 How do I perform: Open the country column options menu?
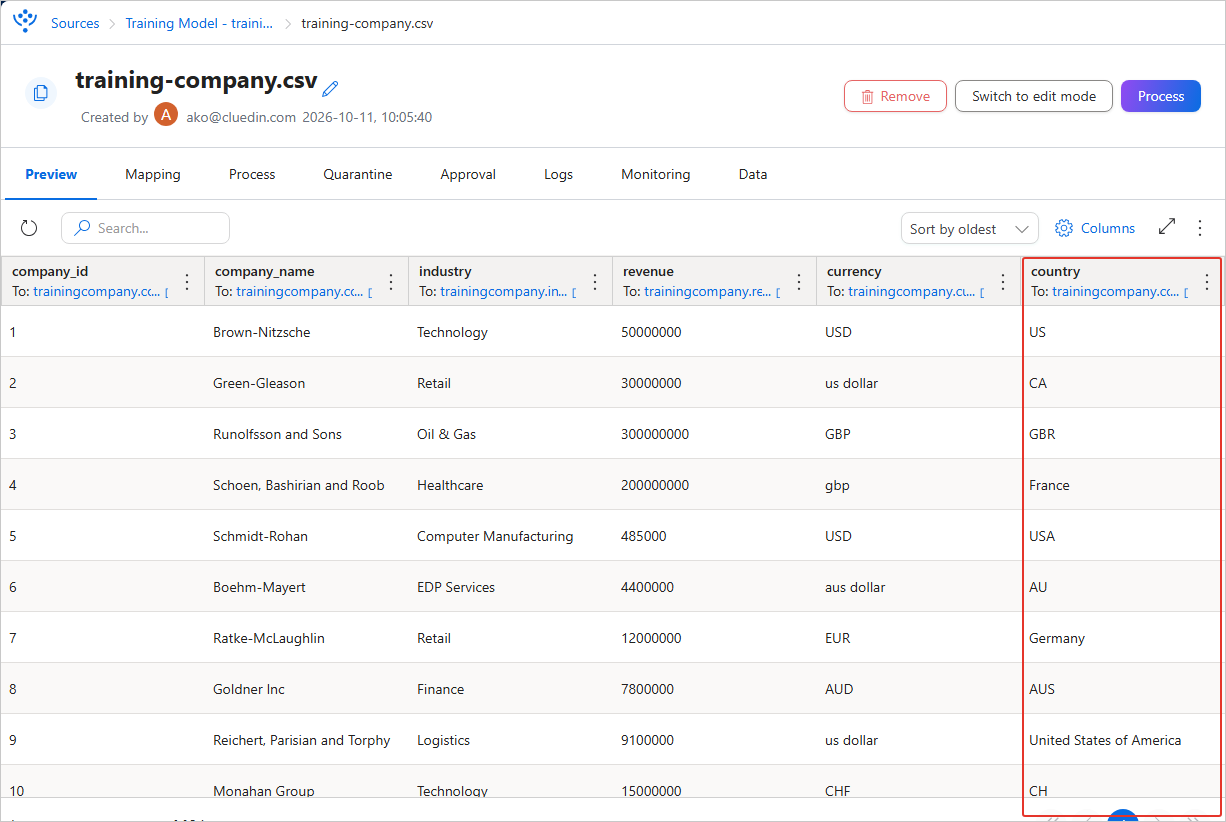[x=1206, y=282]
